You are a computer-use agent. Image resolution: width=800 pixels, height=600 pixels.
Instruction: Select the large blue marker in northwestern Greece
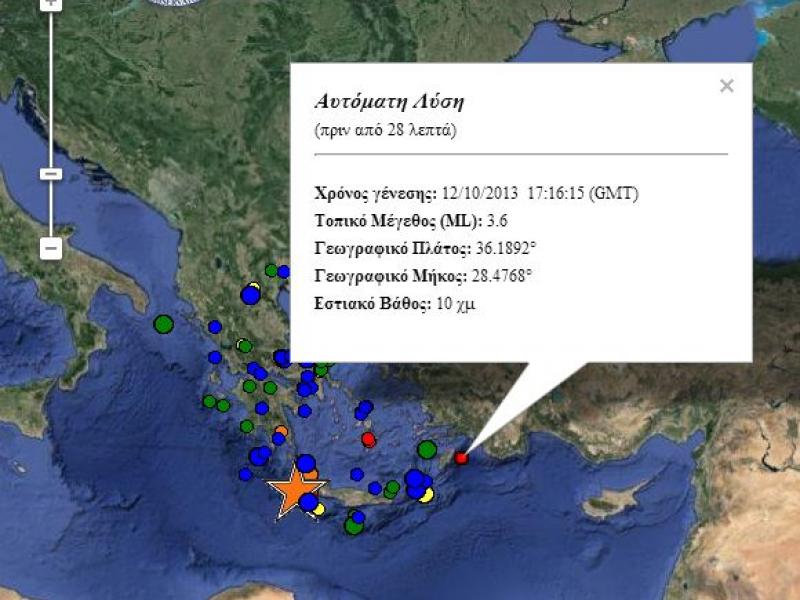click(250, 295)
